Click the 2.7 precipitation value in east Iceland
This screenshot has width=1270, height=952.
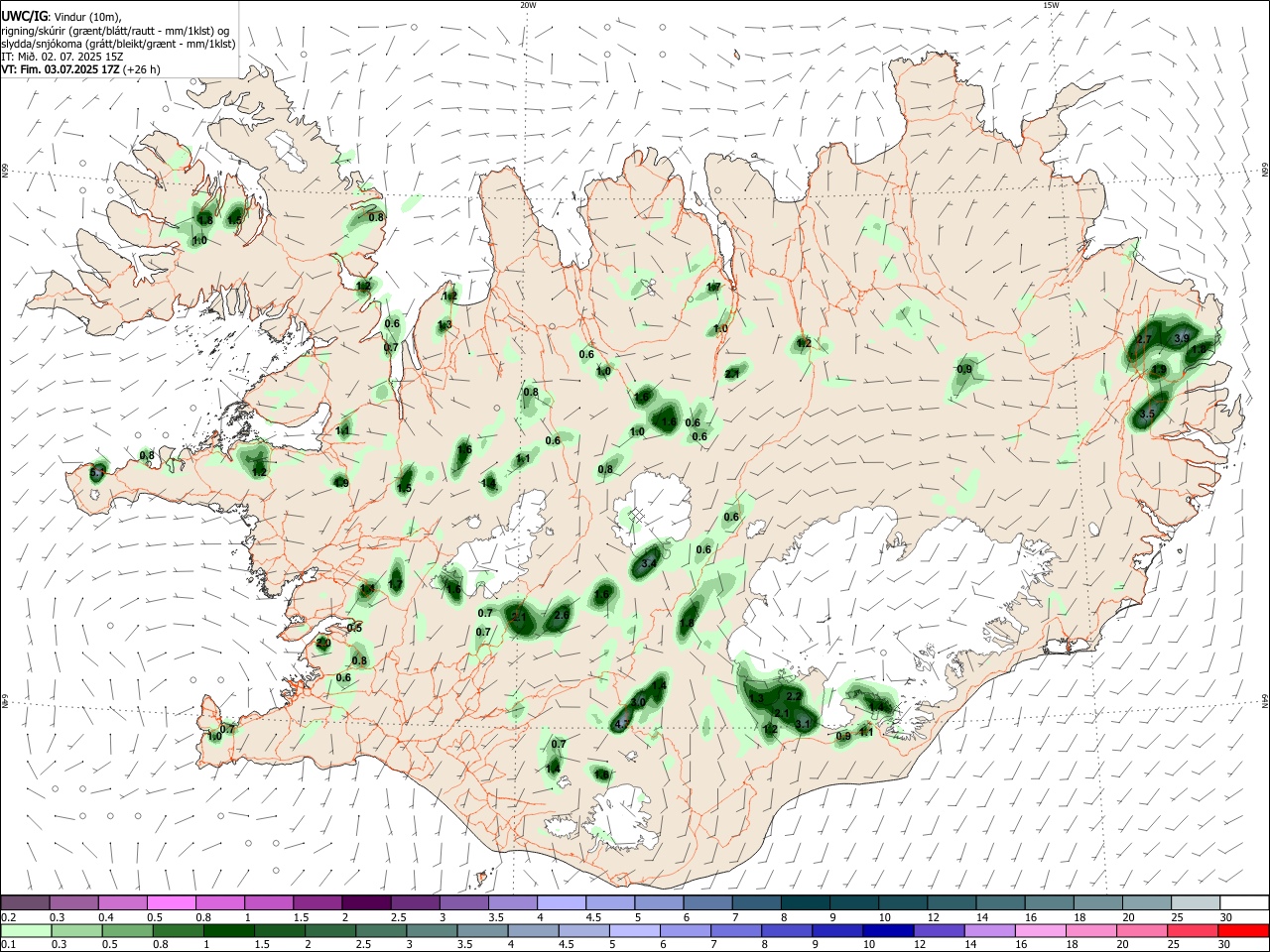click(1143, 339)
